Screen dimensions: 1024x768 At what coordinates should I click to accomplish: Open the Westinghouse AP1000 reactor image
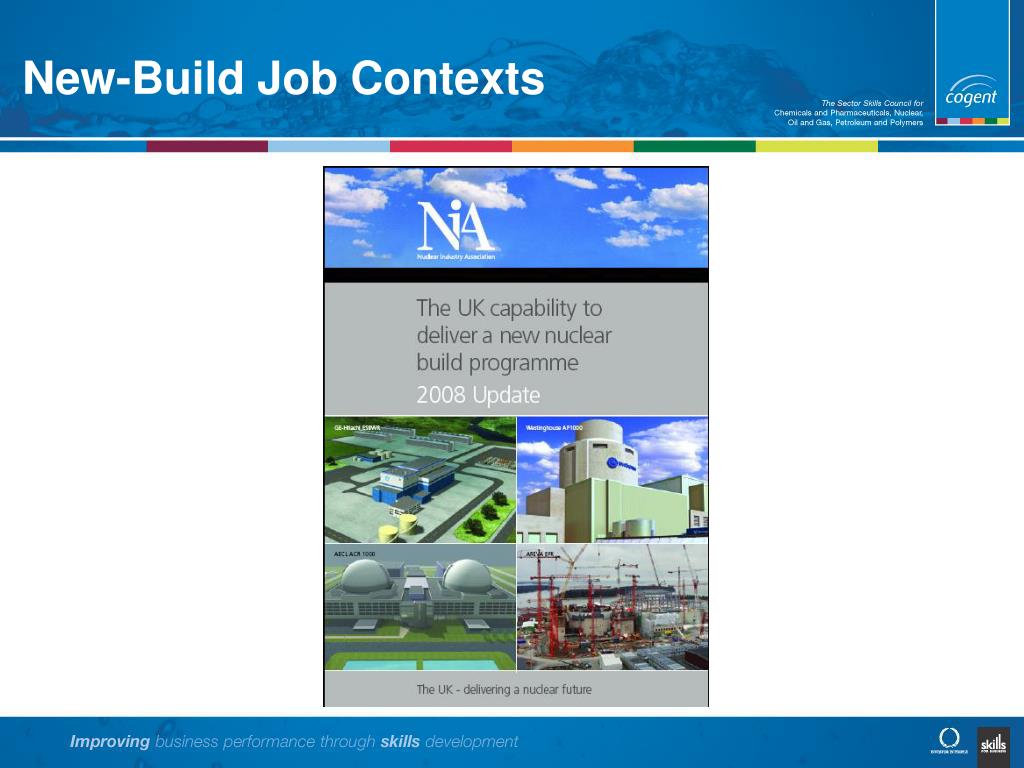613,480
